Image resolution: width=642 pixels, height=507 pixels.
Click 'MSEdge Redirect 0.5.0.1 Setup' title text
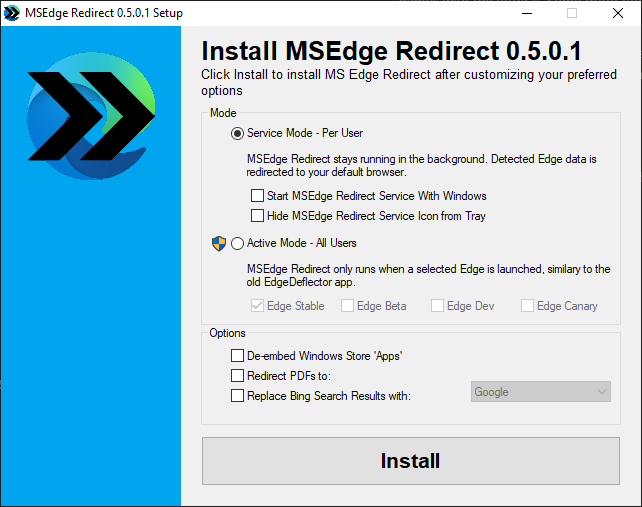104,13
